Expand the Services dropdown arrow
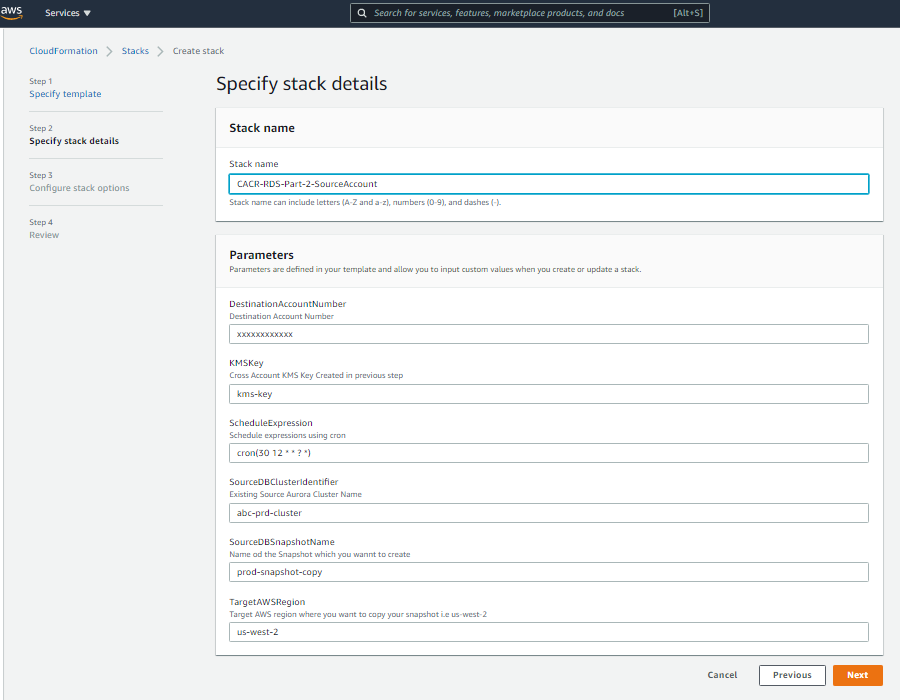 (x=87, y=13)
